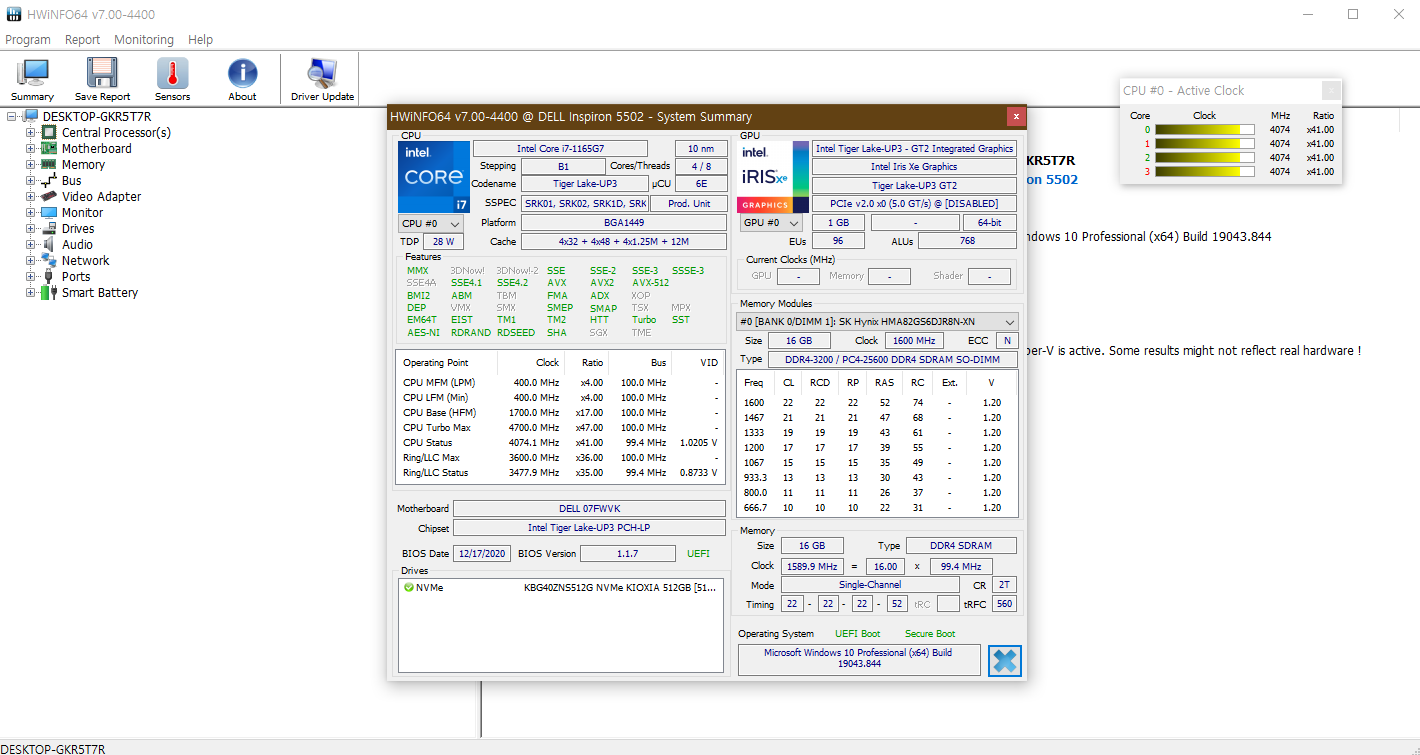Expand the Motherboard tree node
Viewport: 1420px width, 755px height.
30,148
